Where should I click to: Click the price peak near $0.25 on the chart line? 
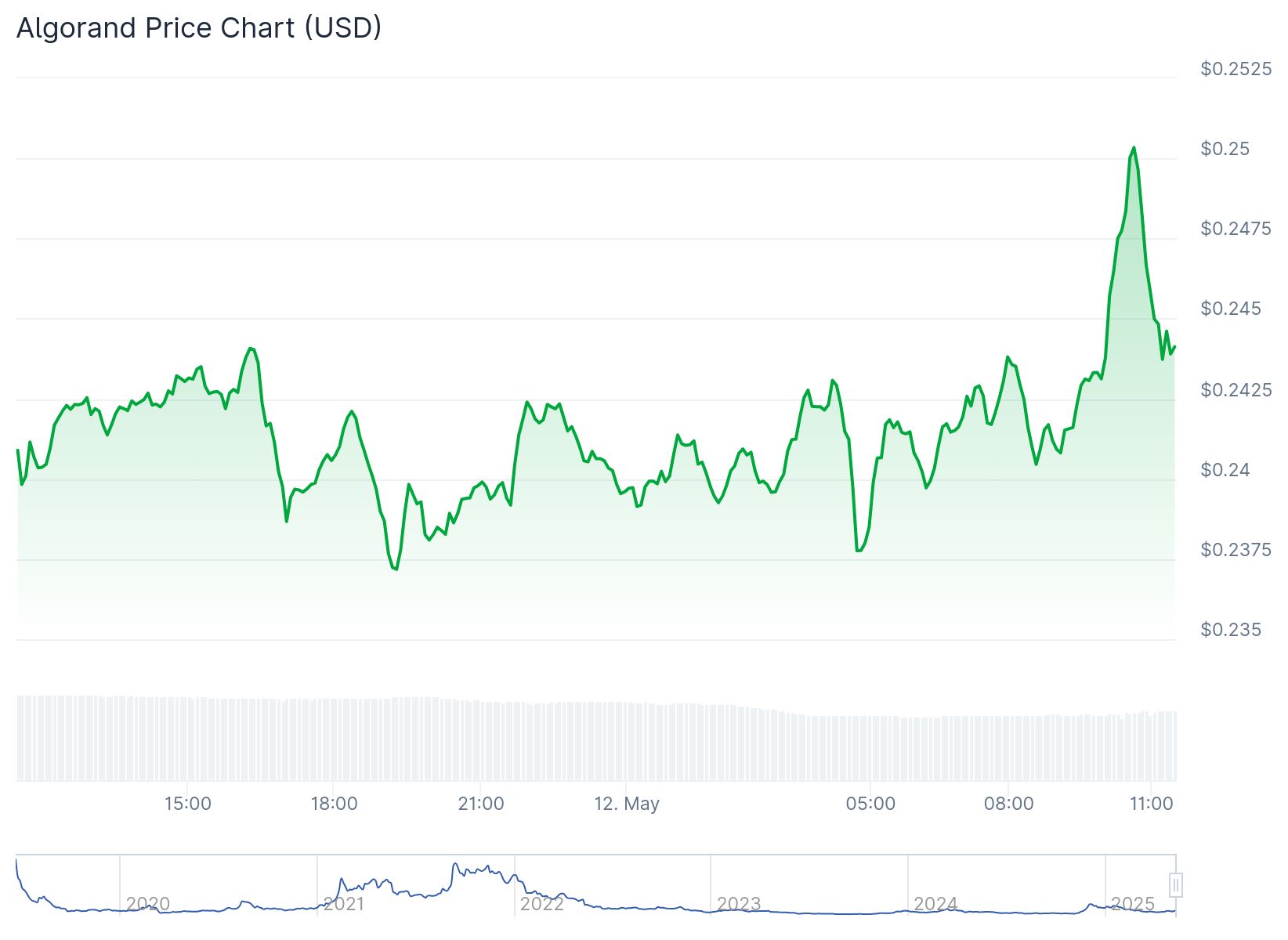1134,148
